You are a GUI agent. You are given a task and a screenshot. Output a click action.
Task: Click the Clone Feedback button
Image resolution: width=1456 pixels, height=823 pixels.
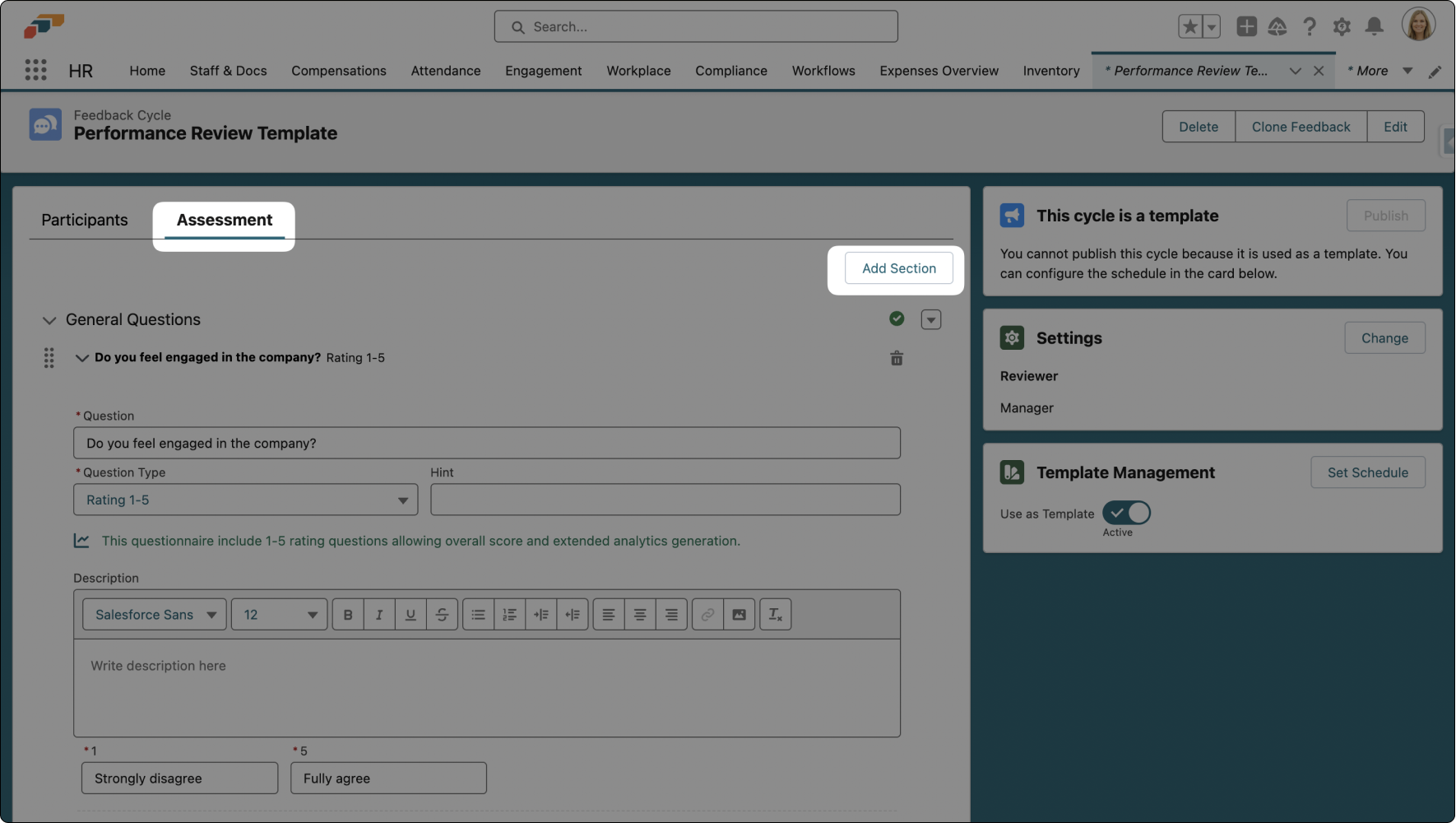(x=1301, y=127)
